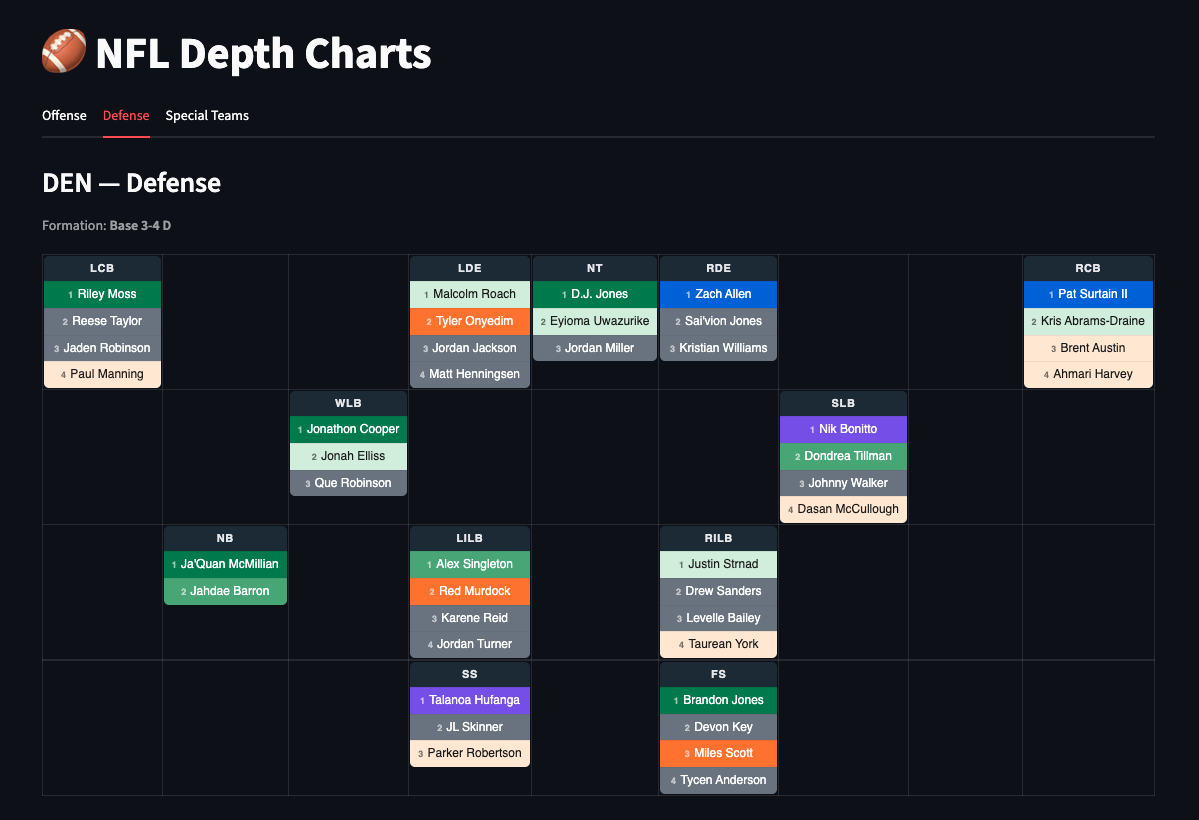Open the Special Teams tab
Screen dimensions: 1199x820
tap(207, 116)
